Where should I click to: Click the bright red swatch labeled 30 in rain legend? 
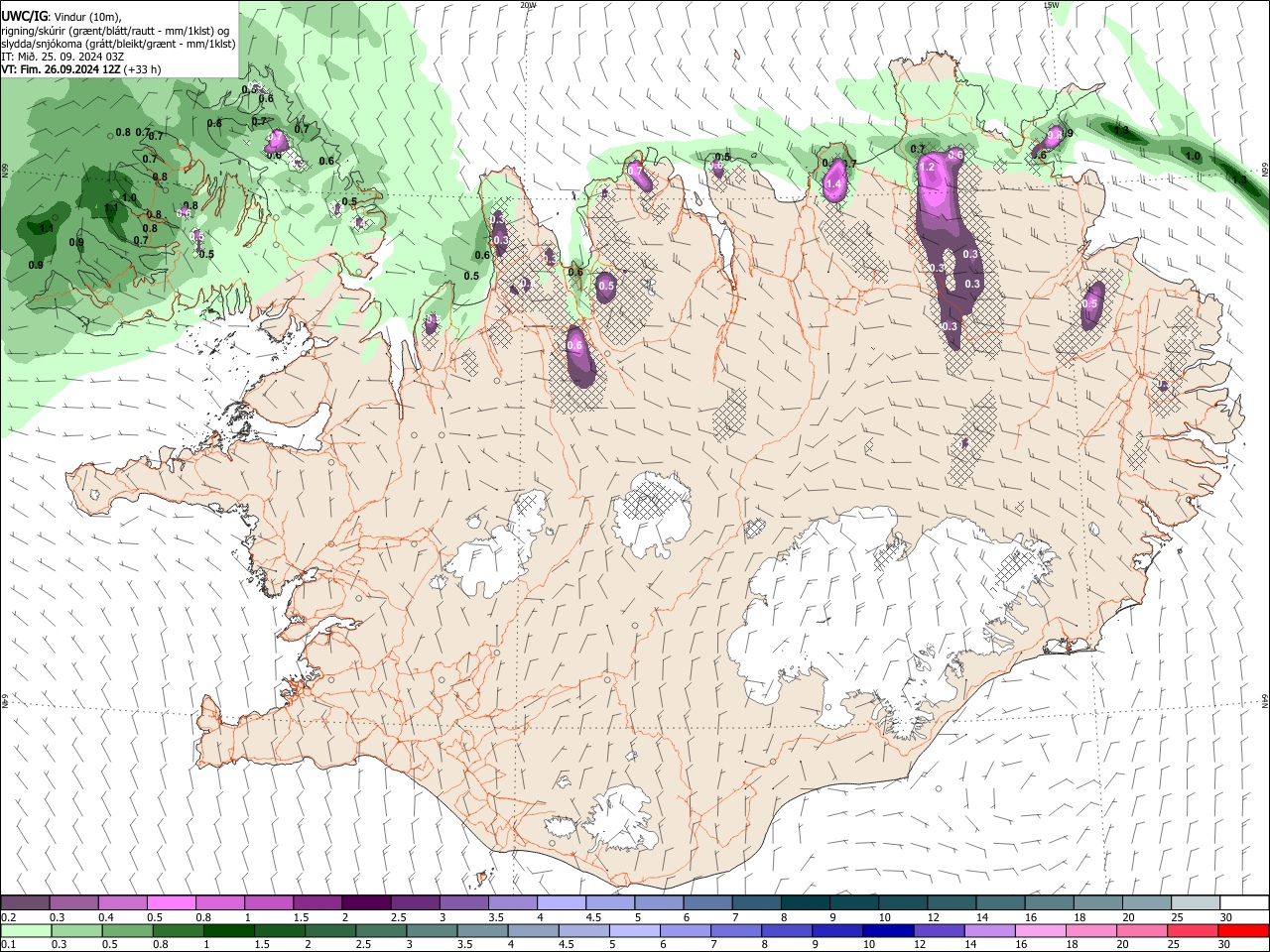1242,930
